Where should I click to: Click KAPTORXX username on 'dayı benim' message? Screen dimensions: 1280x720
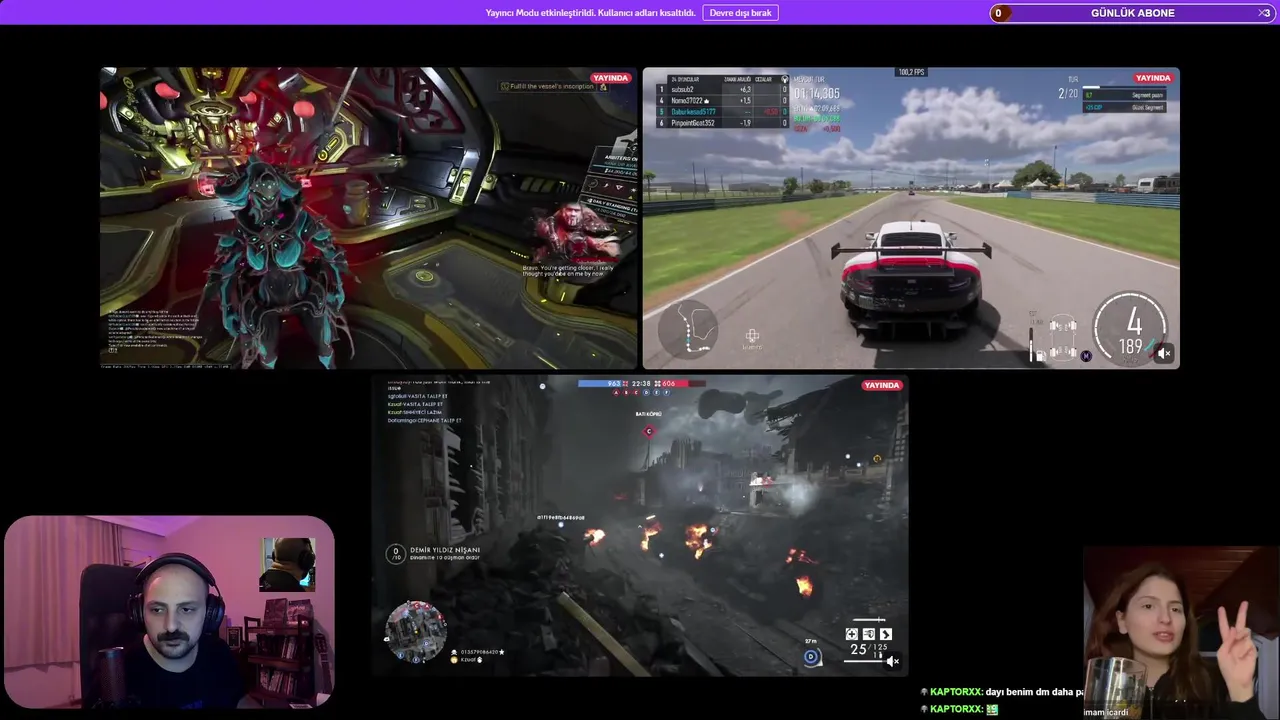pyautogui.click(x=955, y=692)
